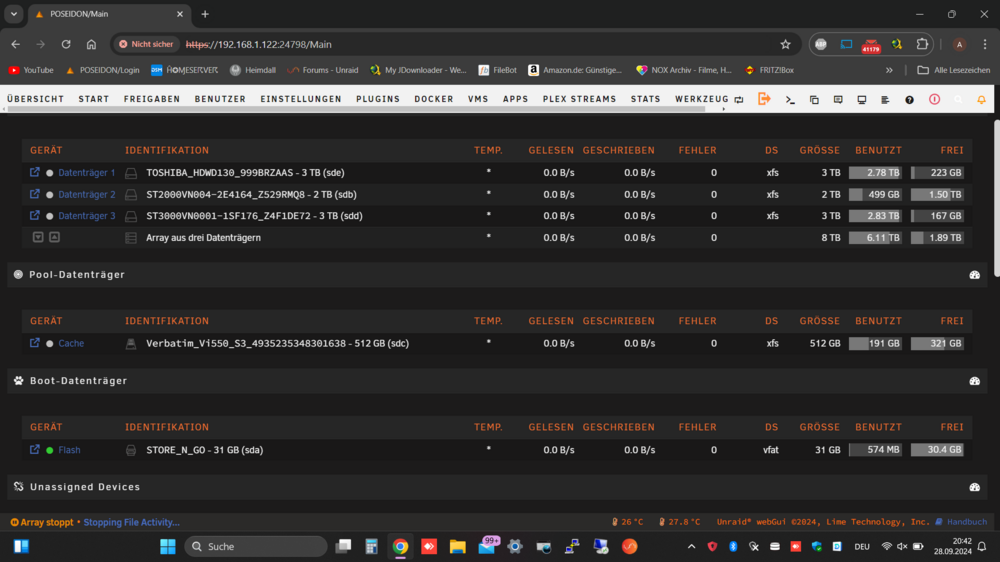Open the external link icon for Datenträger 3
Viewport: 1000px width, 562px height.
(x=34, y=216)
